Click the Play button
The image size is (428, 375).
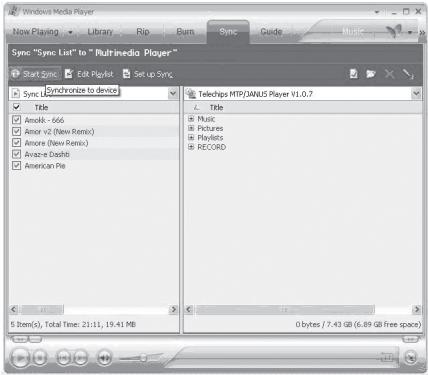pos(20,358)
